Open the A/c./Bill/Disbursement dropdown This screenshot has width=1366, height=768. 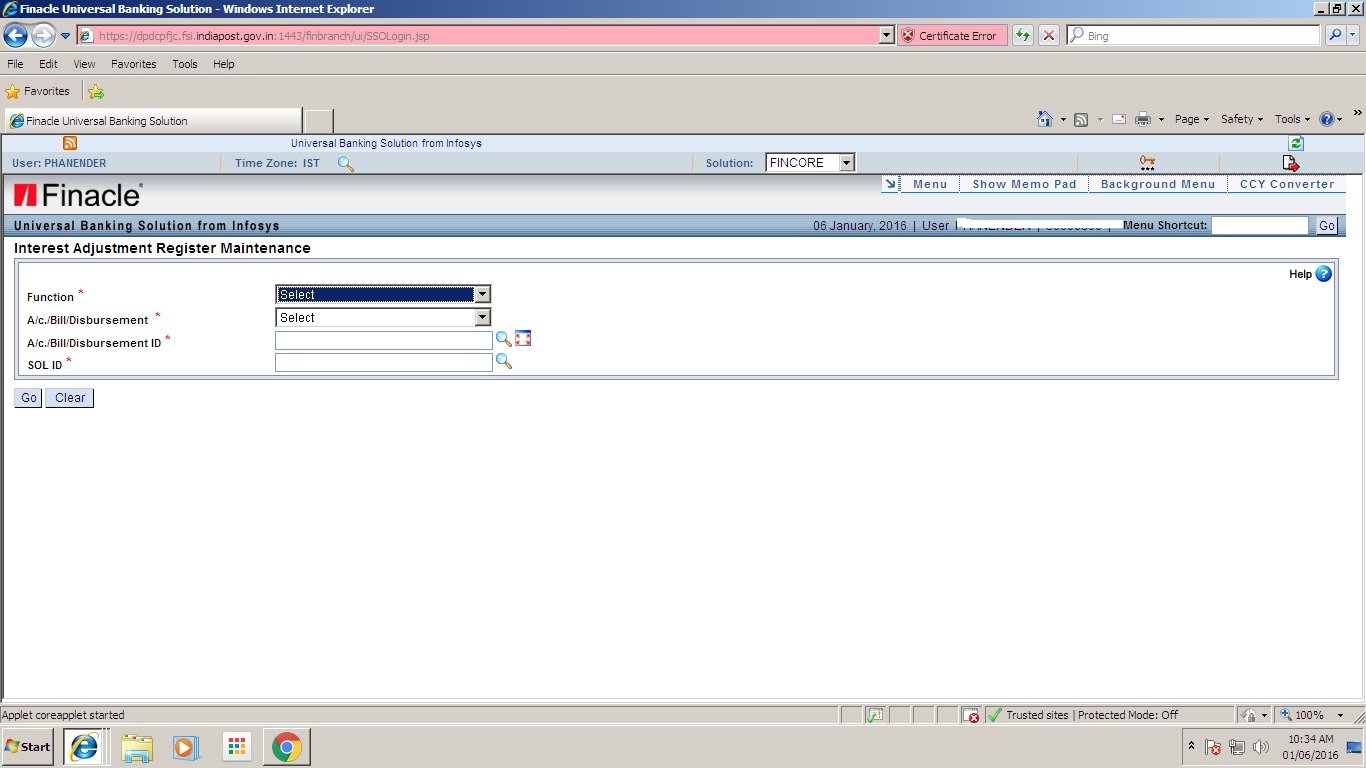[482, 317]
